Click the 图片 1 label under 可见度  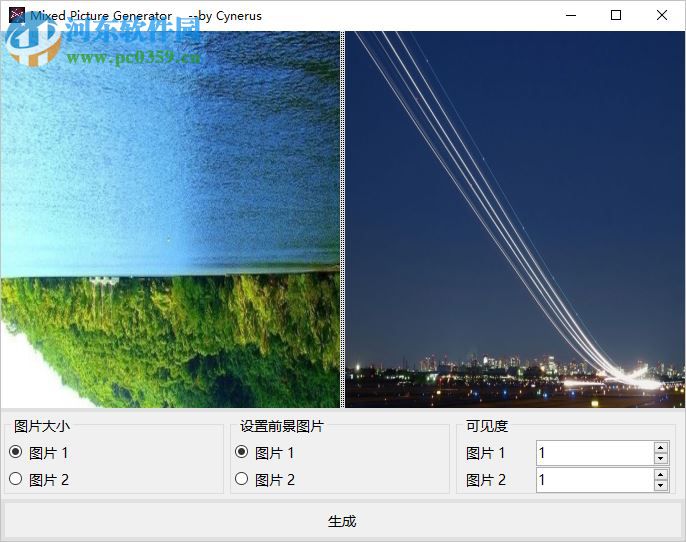tap(485, 453)
